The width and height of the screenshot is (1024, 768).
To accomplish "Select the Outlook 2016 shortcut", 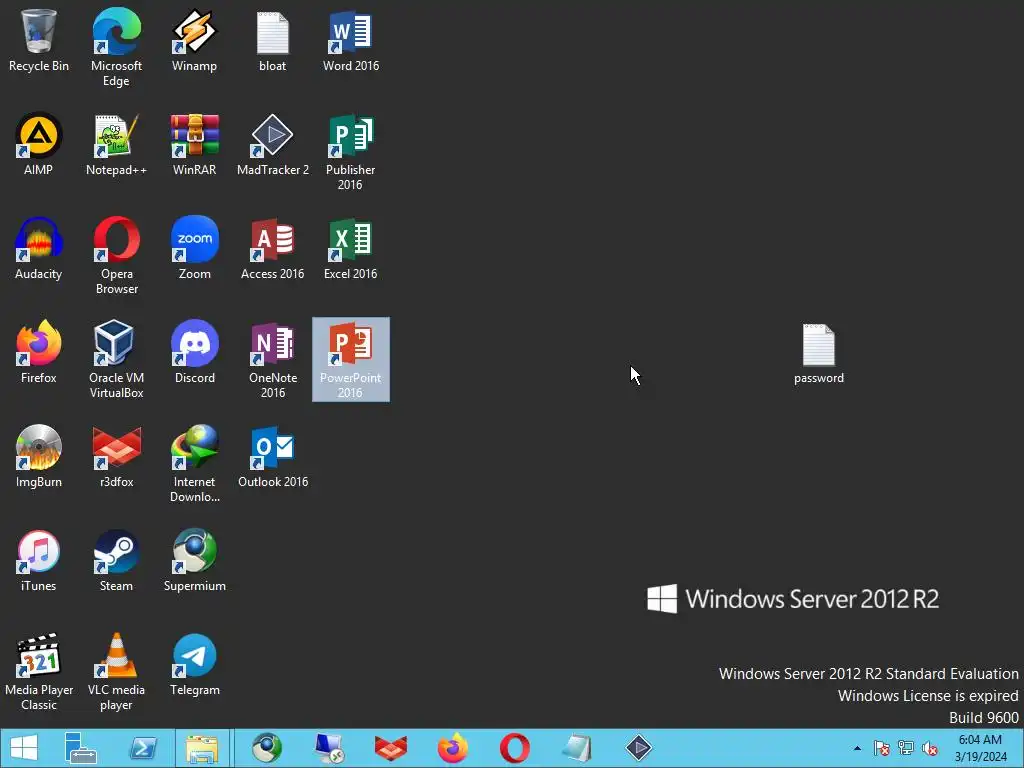I will click(272, 456).
